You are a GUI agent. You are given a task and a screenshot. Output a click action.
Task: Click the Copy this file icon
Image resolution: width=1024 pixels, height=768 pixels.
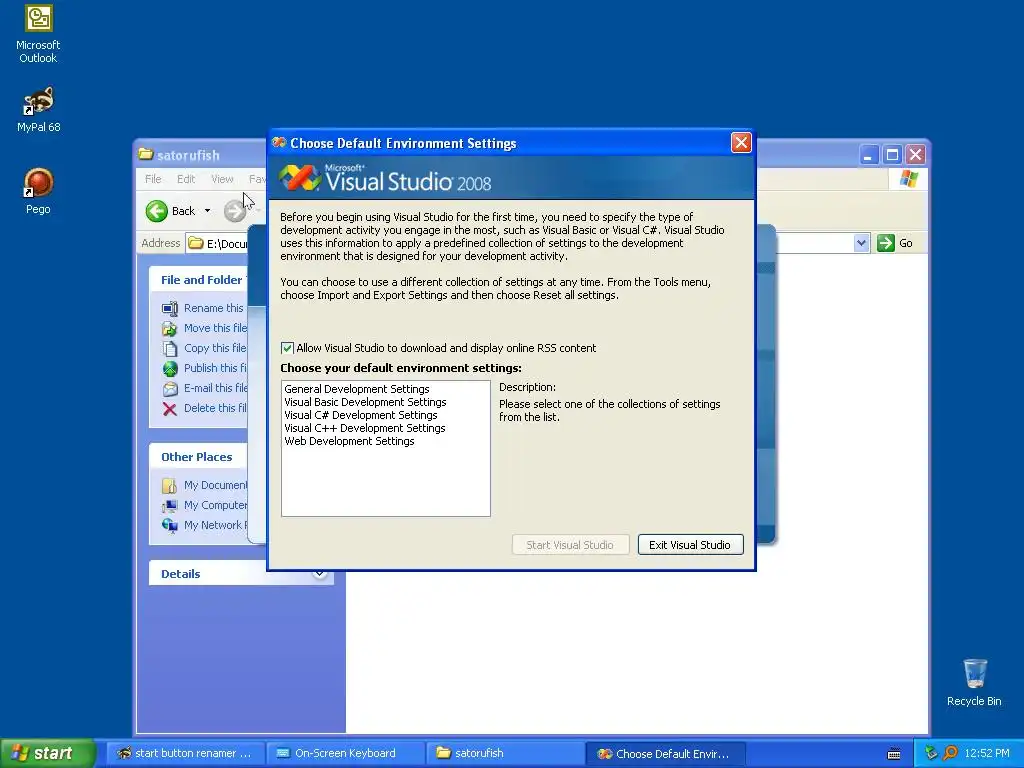pos(170,349)
